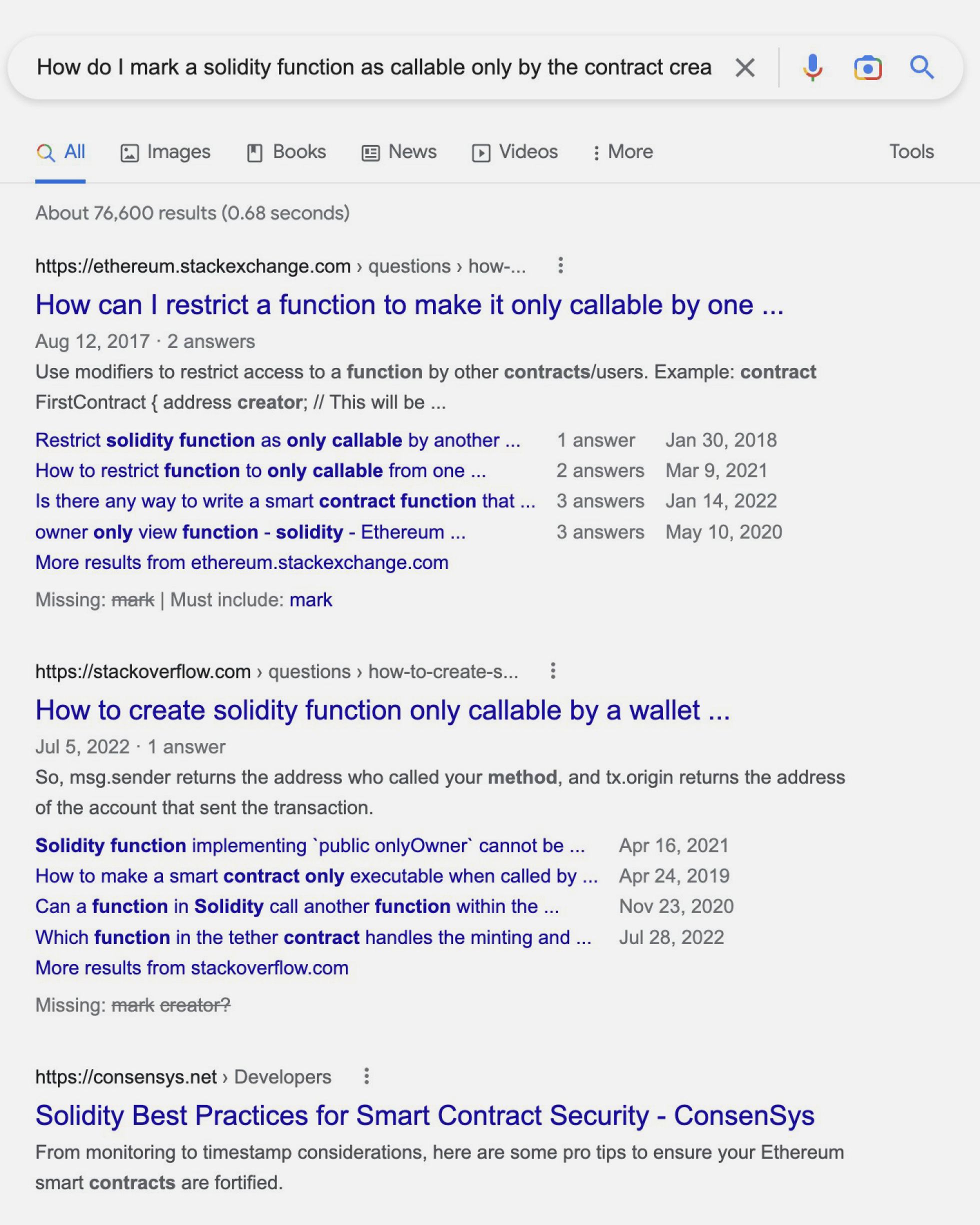Click the 'Must include: mark' link
Image resolution: width=980 pixels, height=1225 pixels.
(x=310, y=600)
